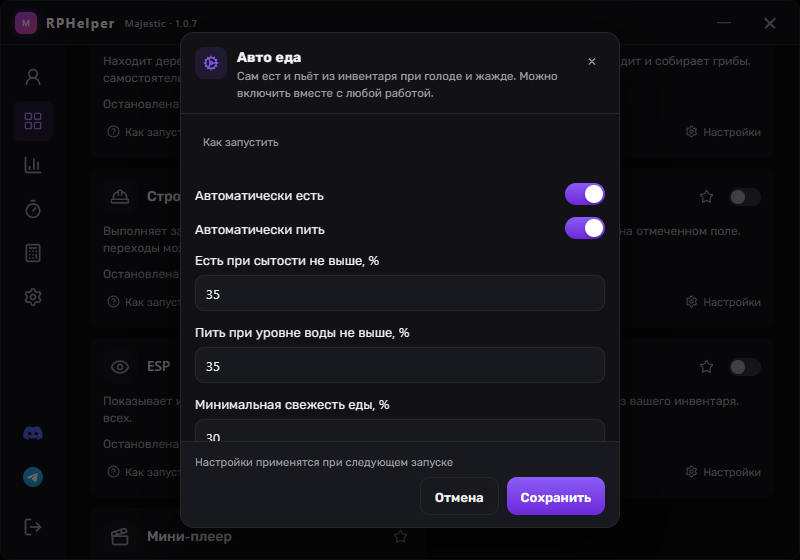
Task: Open the calculator sidebar icon
Action: point(33,253)
